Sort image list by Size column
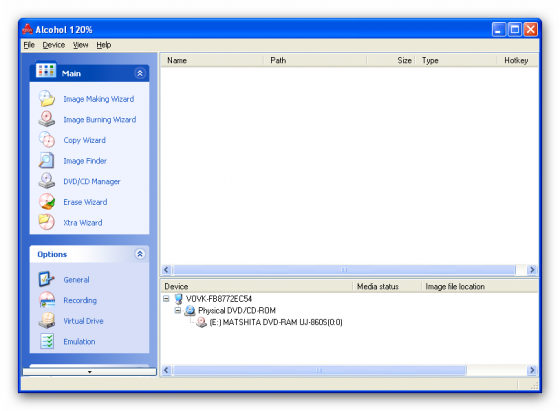 tap(391, 60)
